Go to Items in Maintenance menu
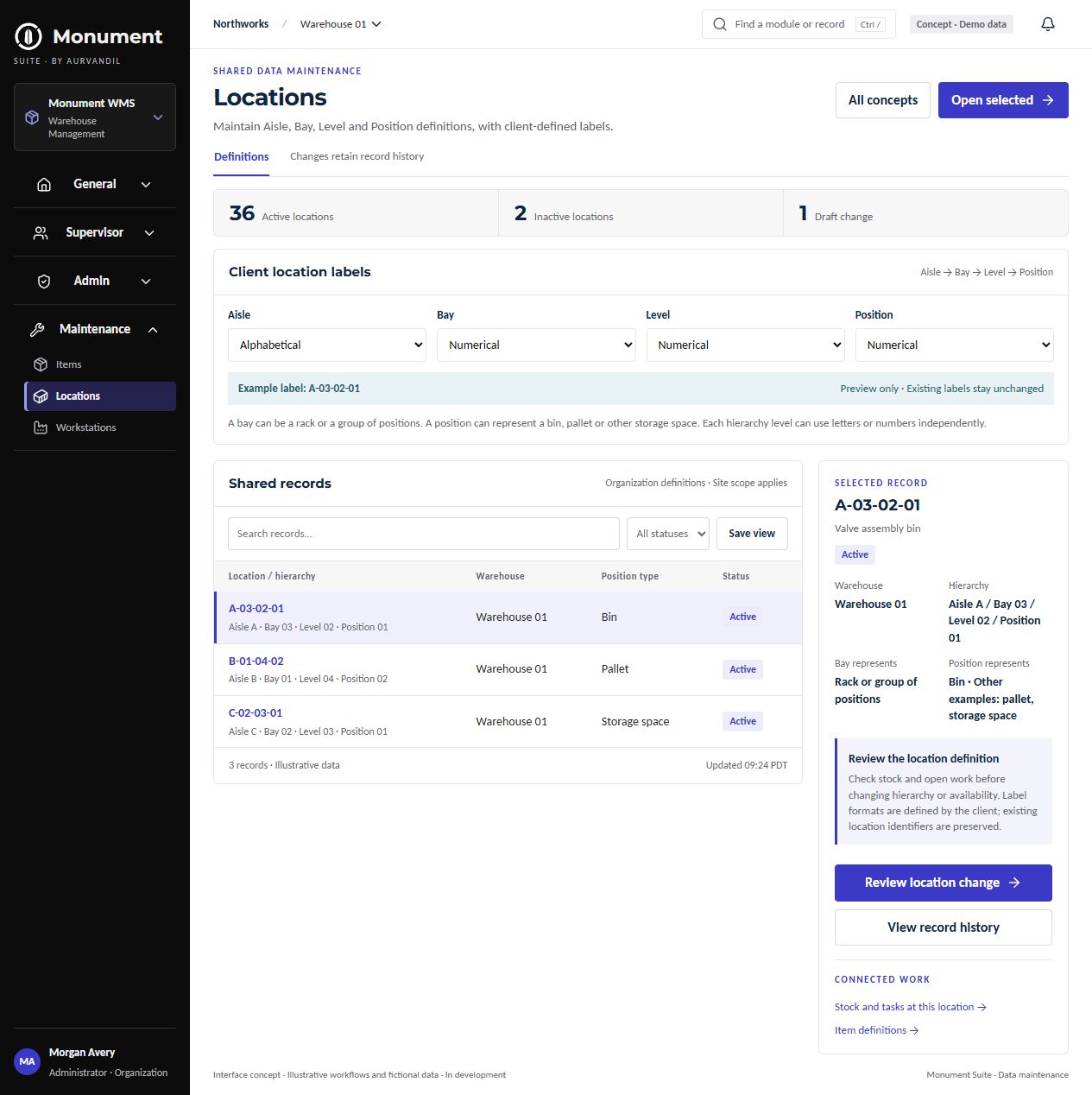Viewport: 1092px width, 1095px height. click(x=100, y=364)
